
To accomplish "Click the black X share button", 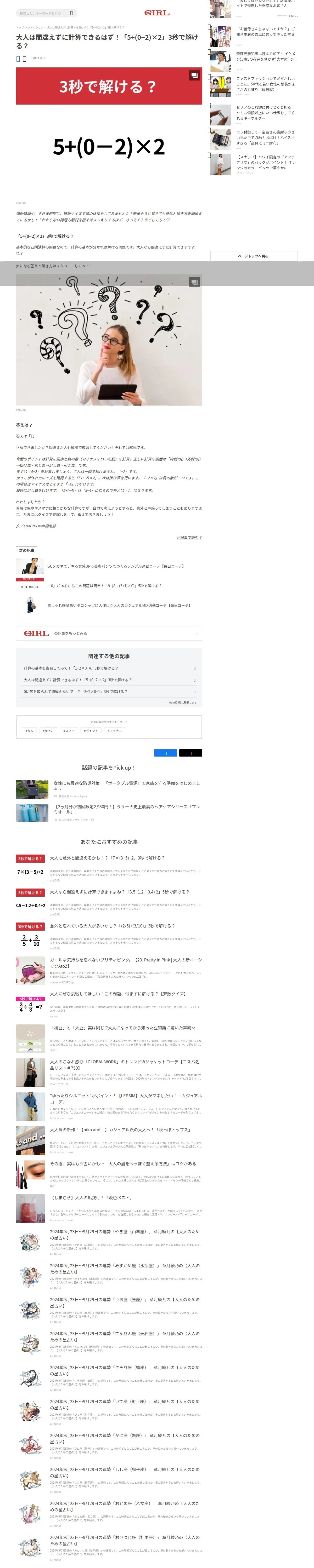I will (191, 753).
